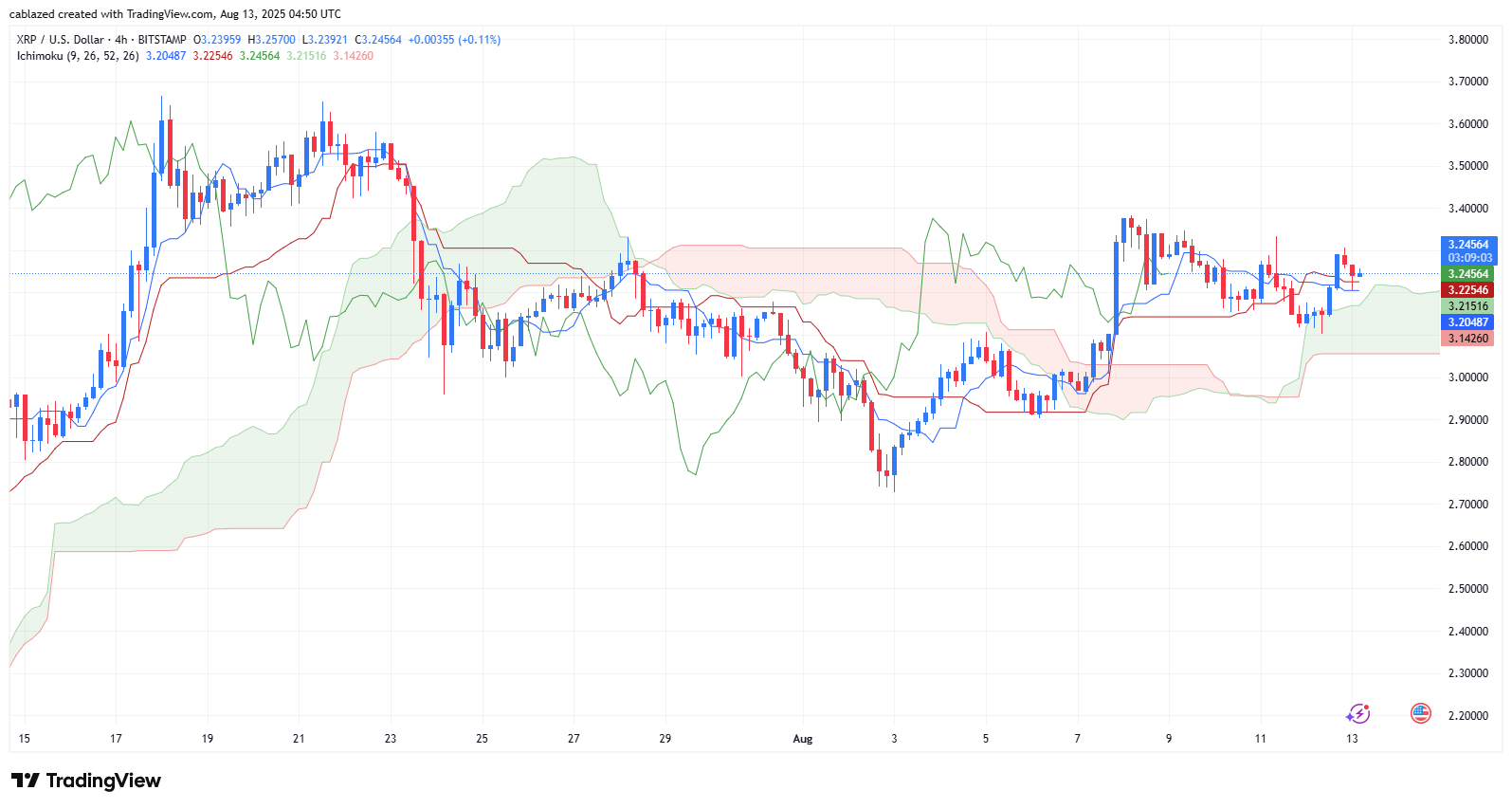The image size is (1512, 809).
Task: Click the purple lightning event icon
Action: (1358, 713)
